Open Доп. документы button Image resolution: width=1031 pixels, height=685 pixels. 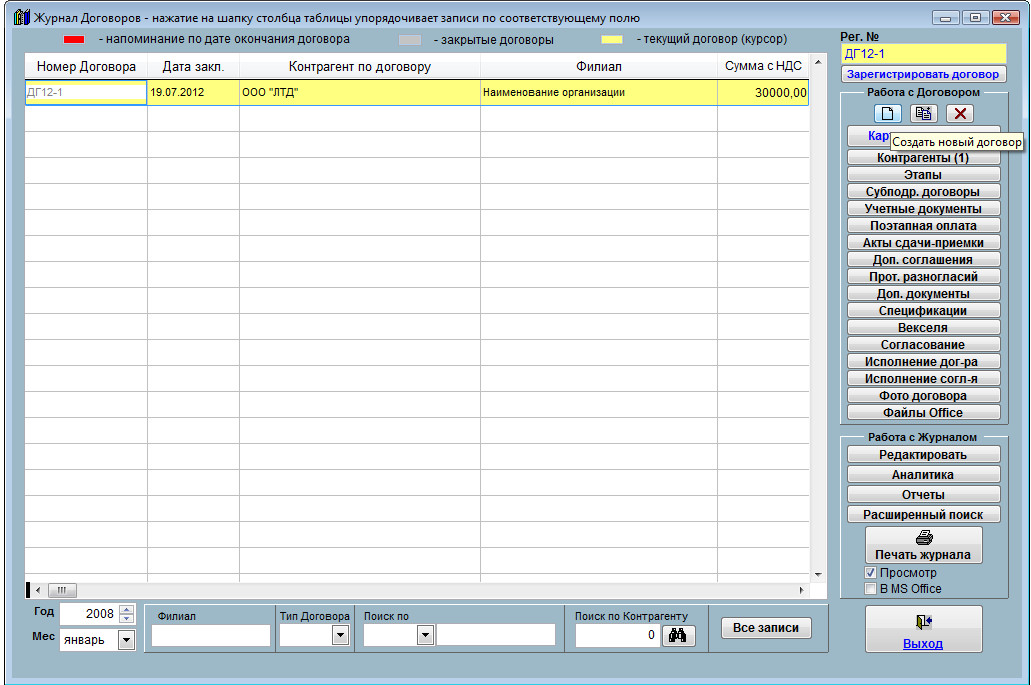click(923, 294)
